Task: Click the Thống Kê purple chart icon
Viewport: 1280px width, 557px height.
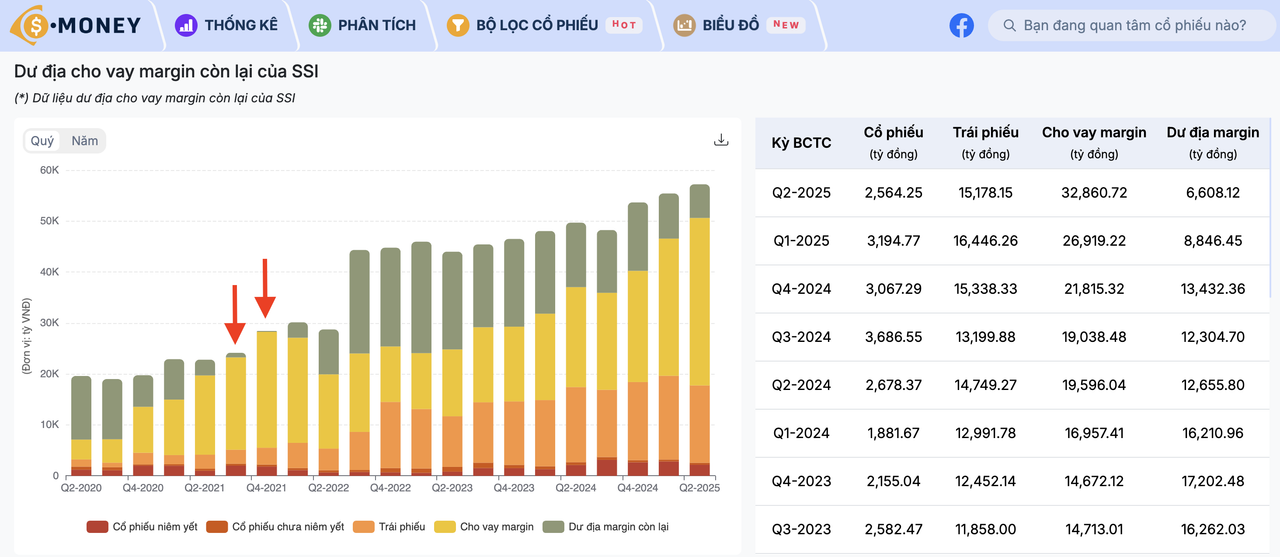Action: click(x=186, y=25)
